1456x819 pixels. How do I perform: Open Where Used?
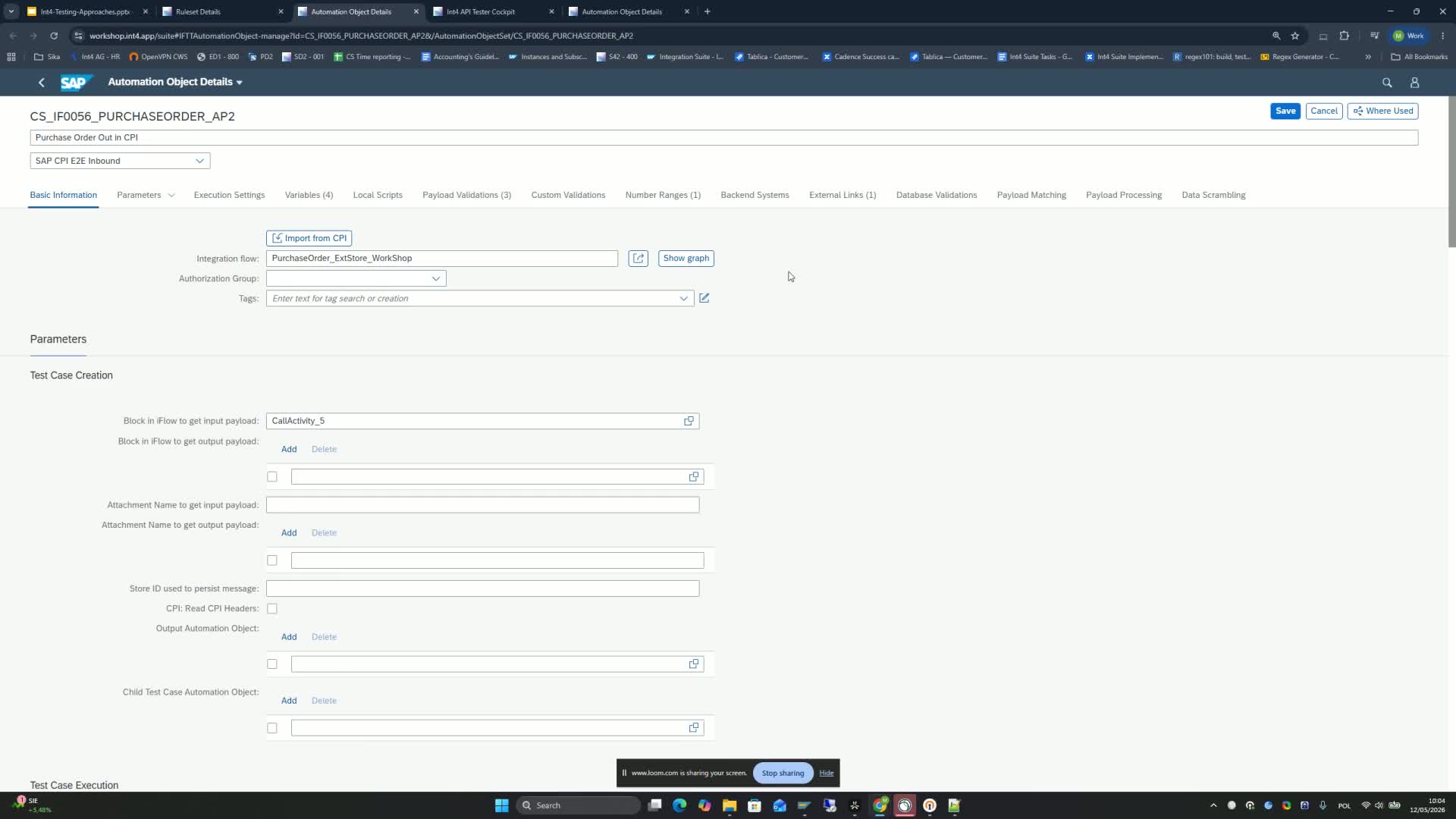tap(1383, 111)
